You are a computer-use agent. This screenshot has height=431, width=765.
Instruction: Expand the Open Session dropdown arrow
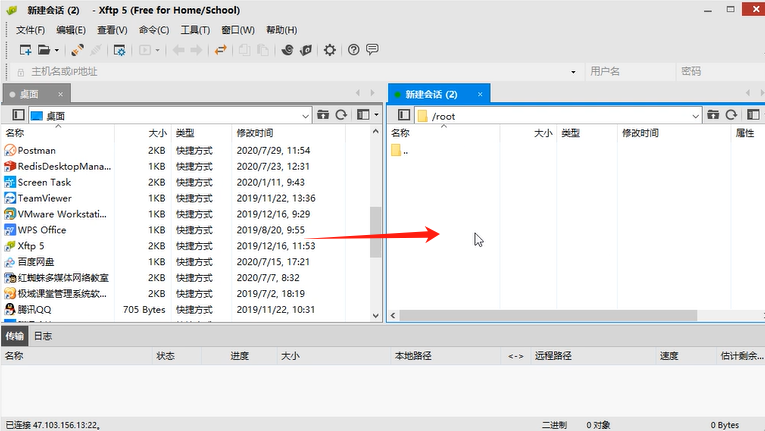pos(57,50)
